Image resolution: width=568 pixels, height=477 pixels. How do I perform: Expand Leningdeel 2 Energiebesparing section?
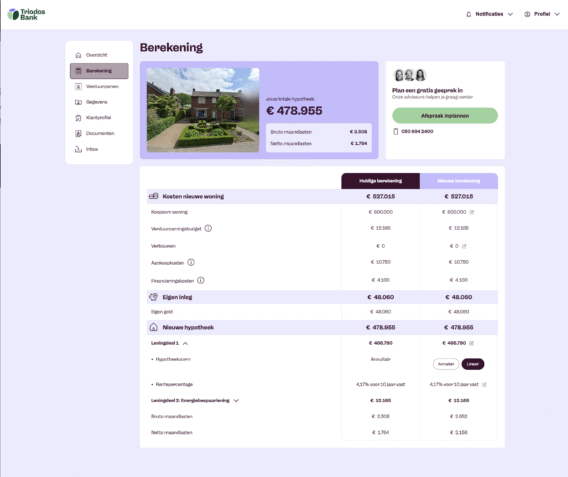(x=236, y=401)
